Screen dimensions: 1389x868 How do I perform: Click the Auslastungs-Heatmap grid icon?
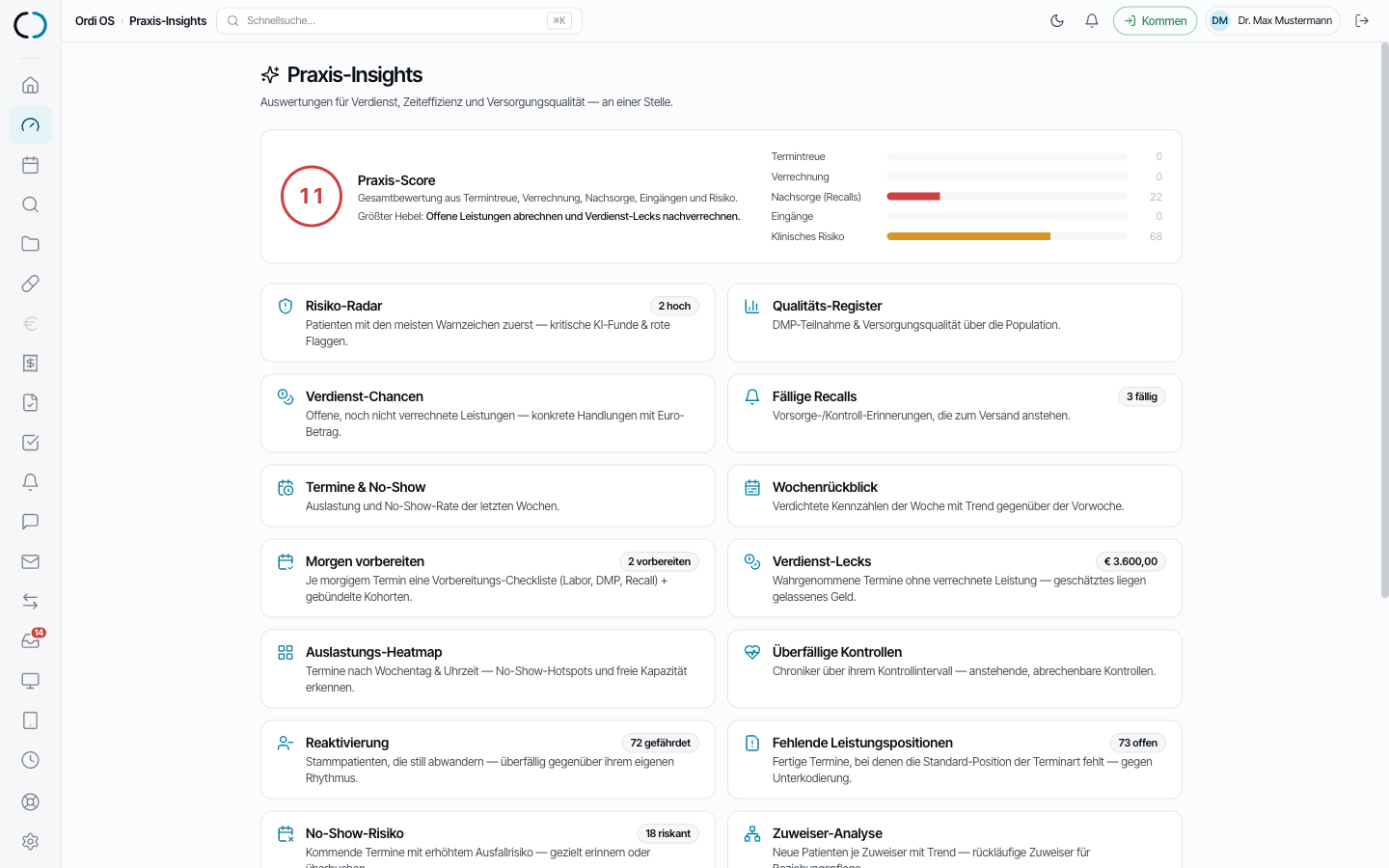(x=286, y=653)
